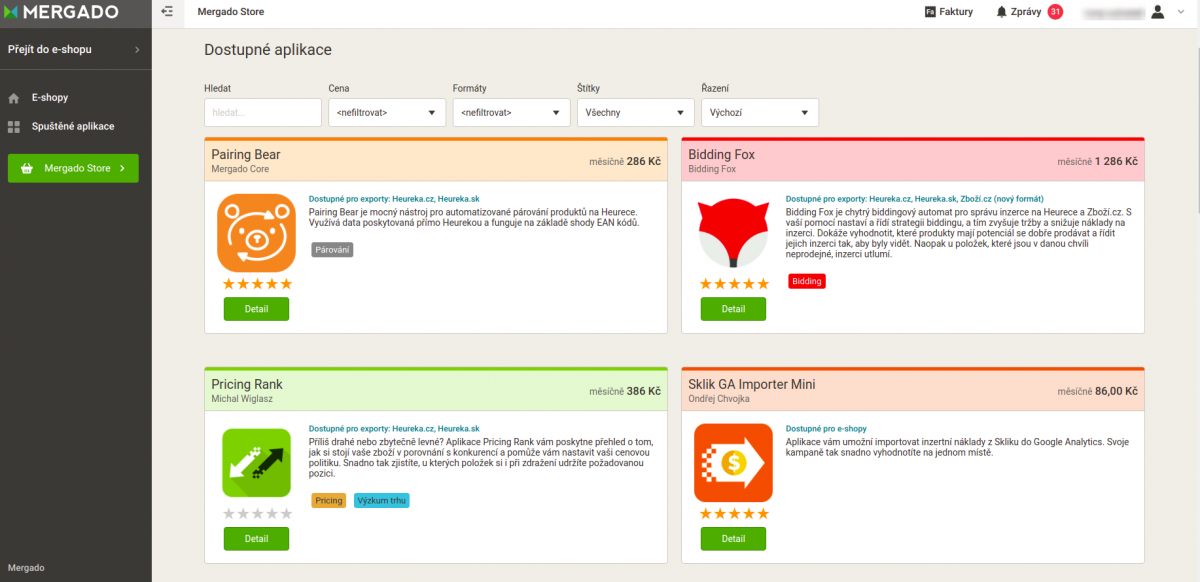Screen dimensions: 1200x582
Task: Click Pairing Bear price měsíčně 286 Kč
Action: (x=625, y=161)
